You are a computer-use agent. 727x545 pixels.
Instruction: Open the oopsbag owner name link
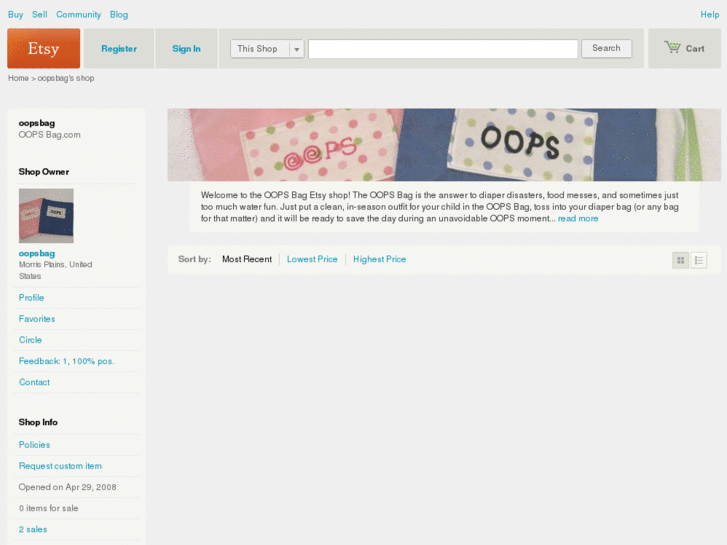(37, 253)
